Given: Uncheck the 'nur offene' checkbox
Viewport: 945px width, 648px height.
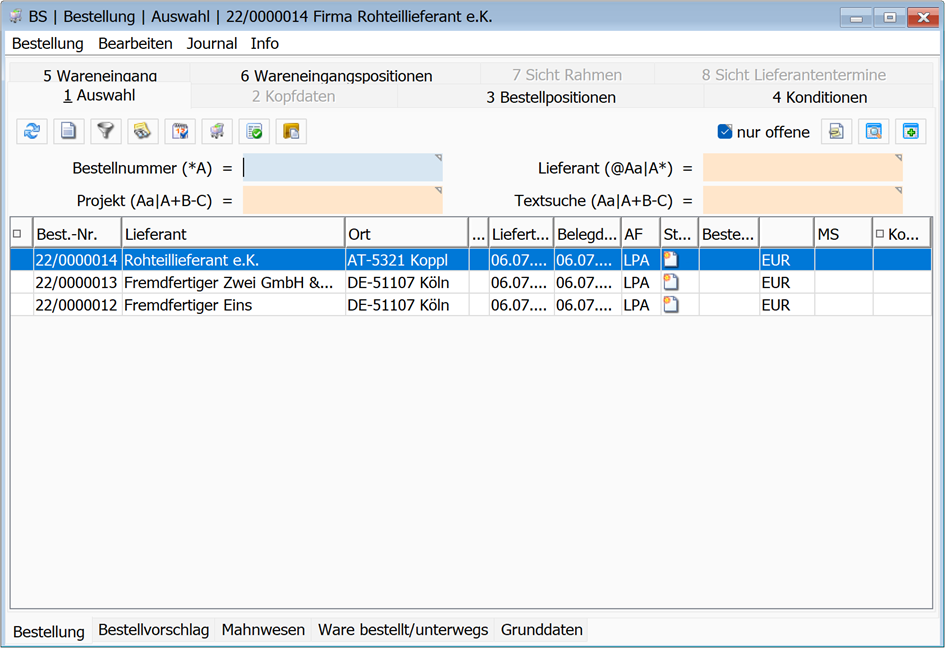Looking at the screenshot, I should pyautogui.click(x=725, y=132).
